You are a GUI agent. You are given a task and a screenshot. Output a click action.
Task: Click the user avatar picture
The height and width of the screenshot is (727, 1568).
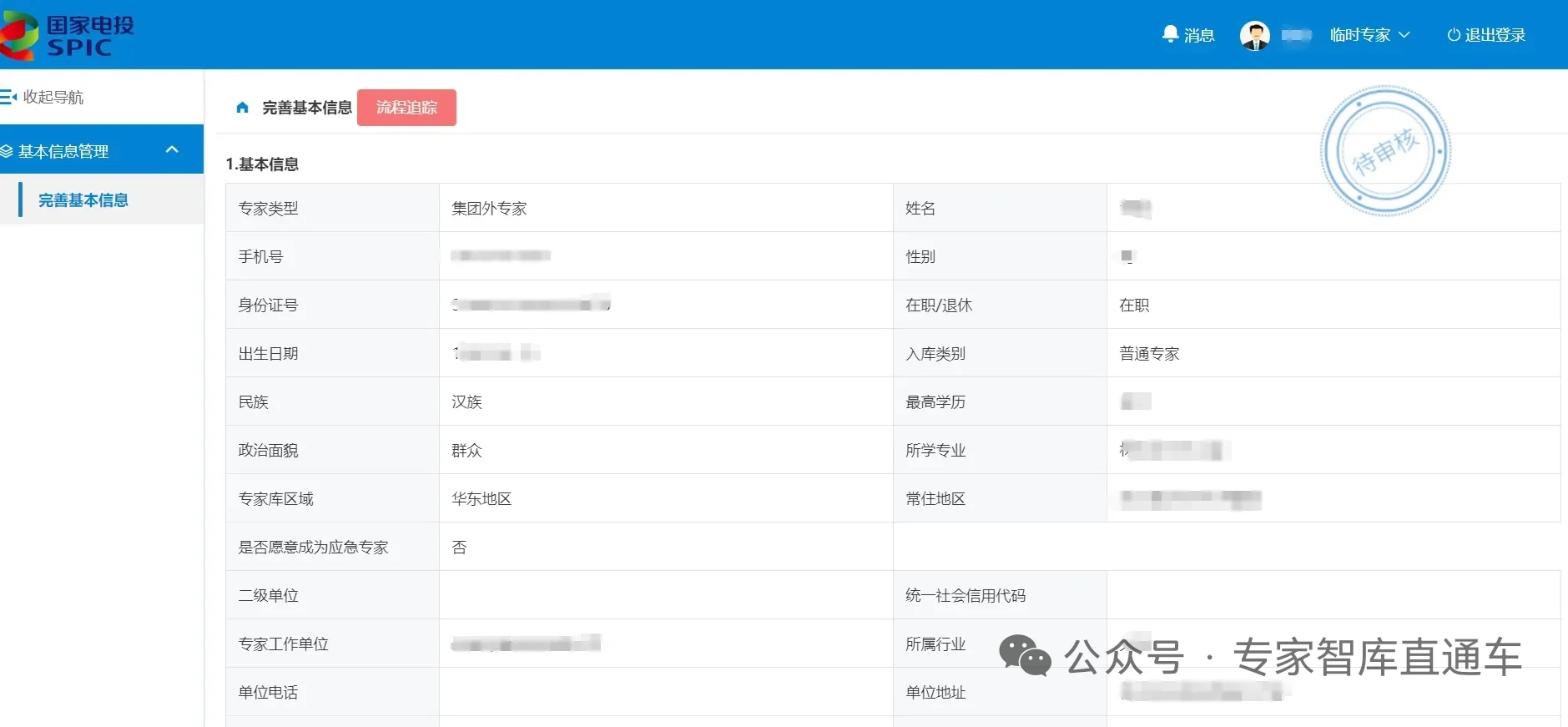[1254, 35]
